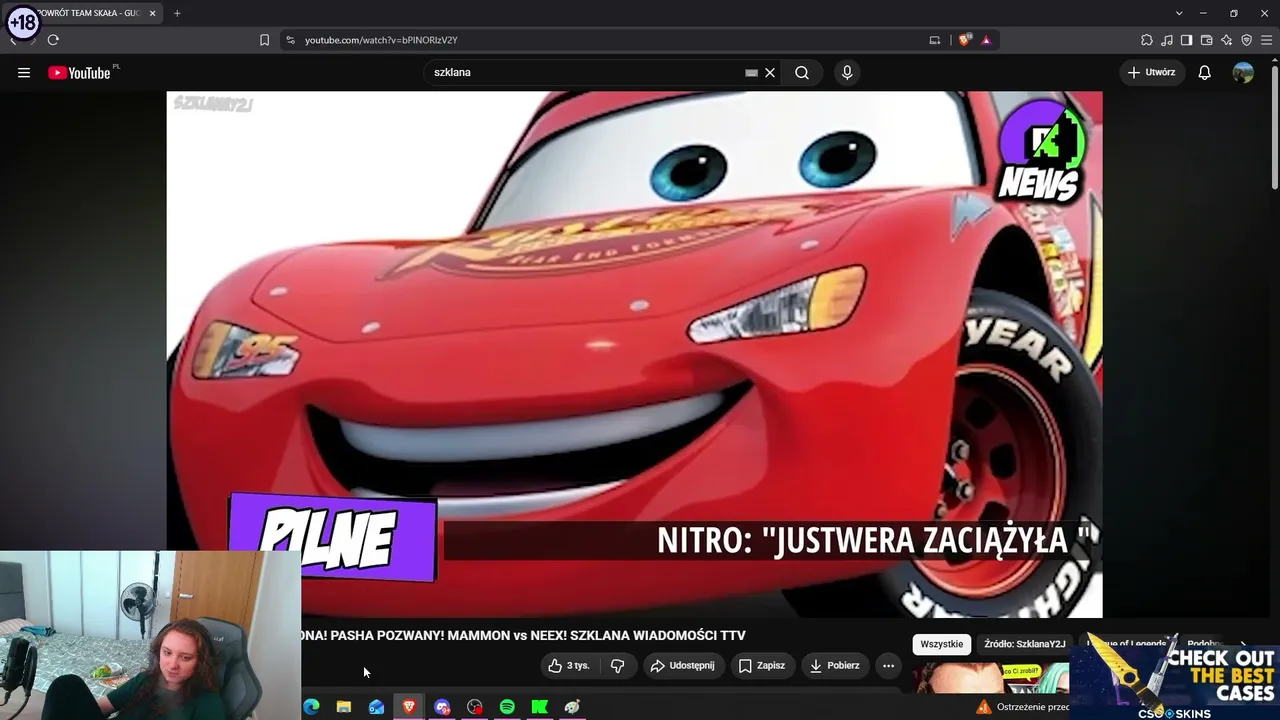Viewport: 1280px width, 720px height.
Task: Open the on-screen keyboard icon in search box
Action: (751, 73)
